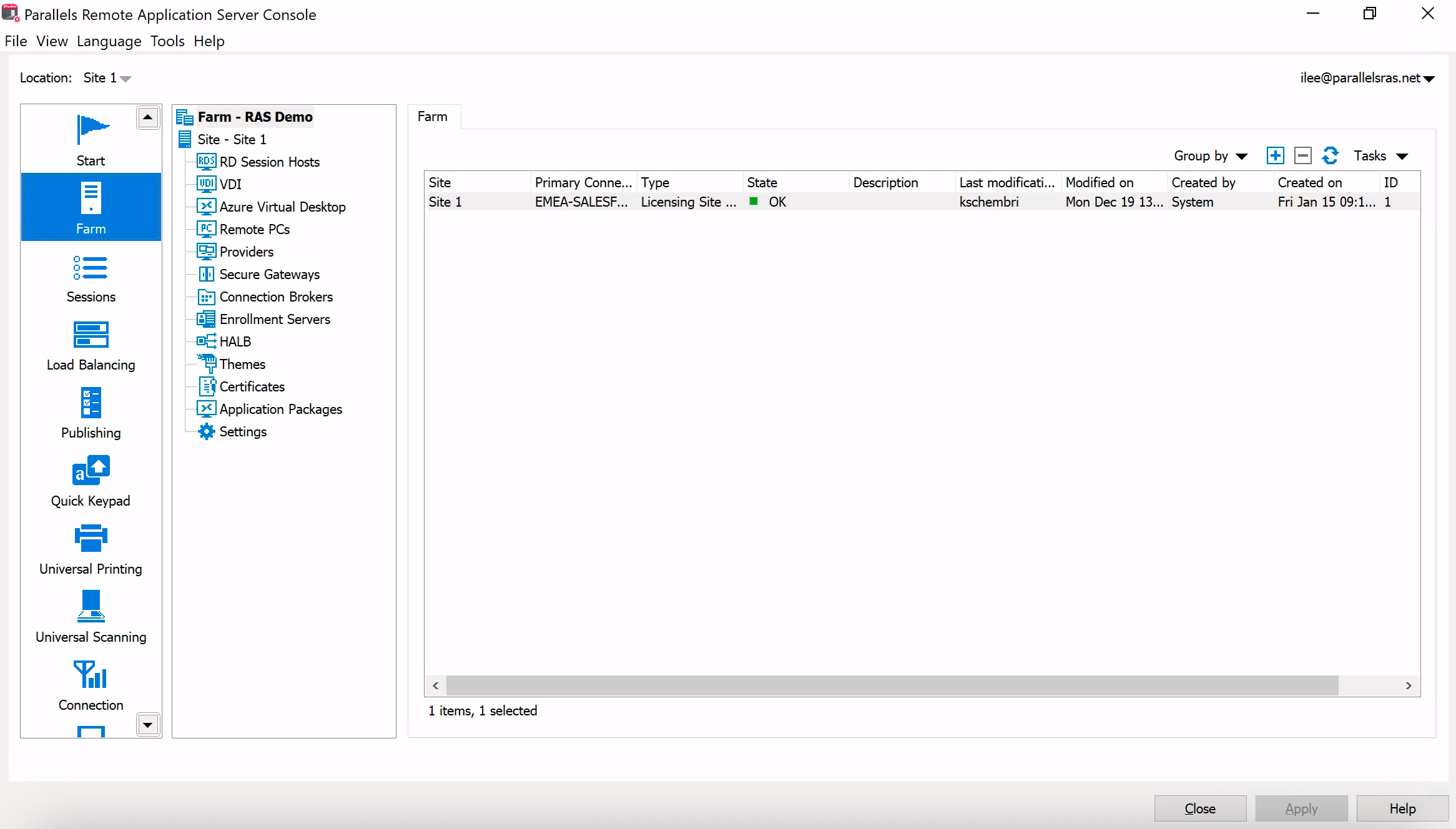Viewport: 1456px width, 829px height.
Task: Click the HALB tree icon
Action: click(206, 341)
